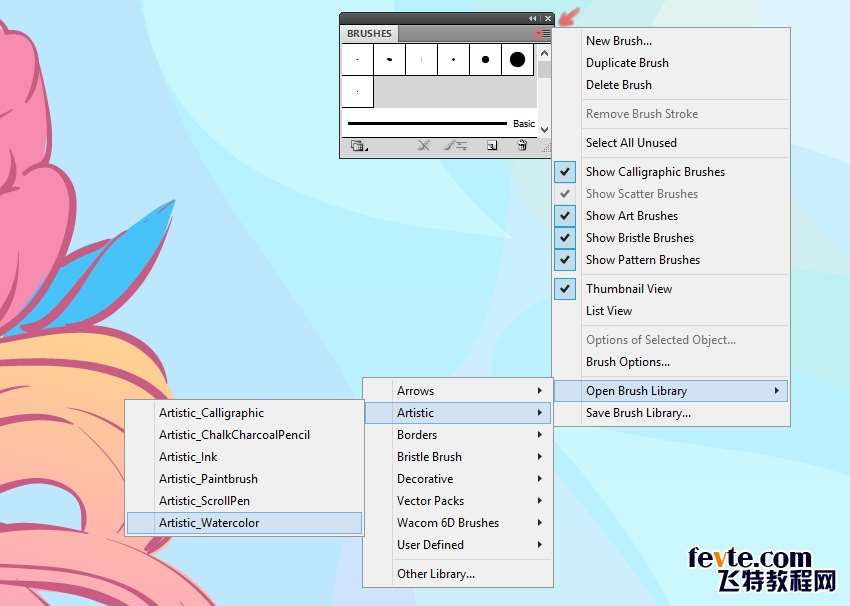The image size is (850, 606).
Task: Click the New Brush icon
Action: pyautogui.click(x=492, y=146)
